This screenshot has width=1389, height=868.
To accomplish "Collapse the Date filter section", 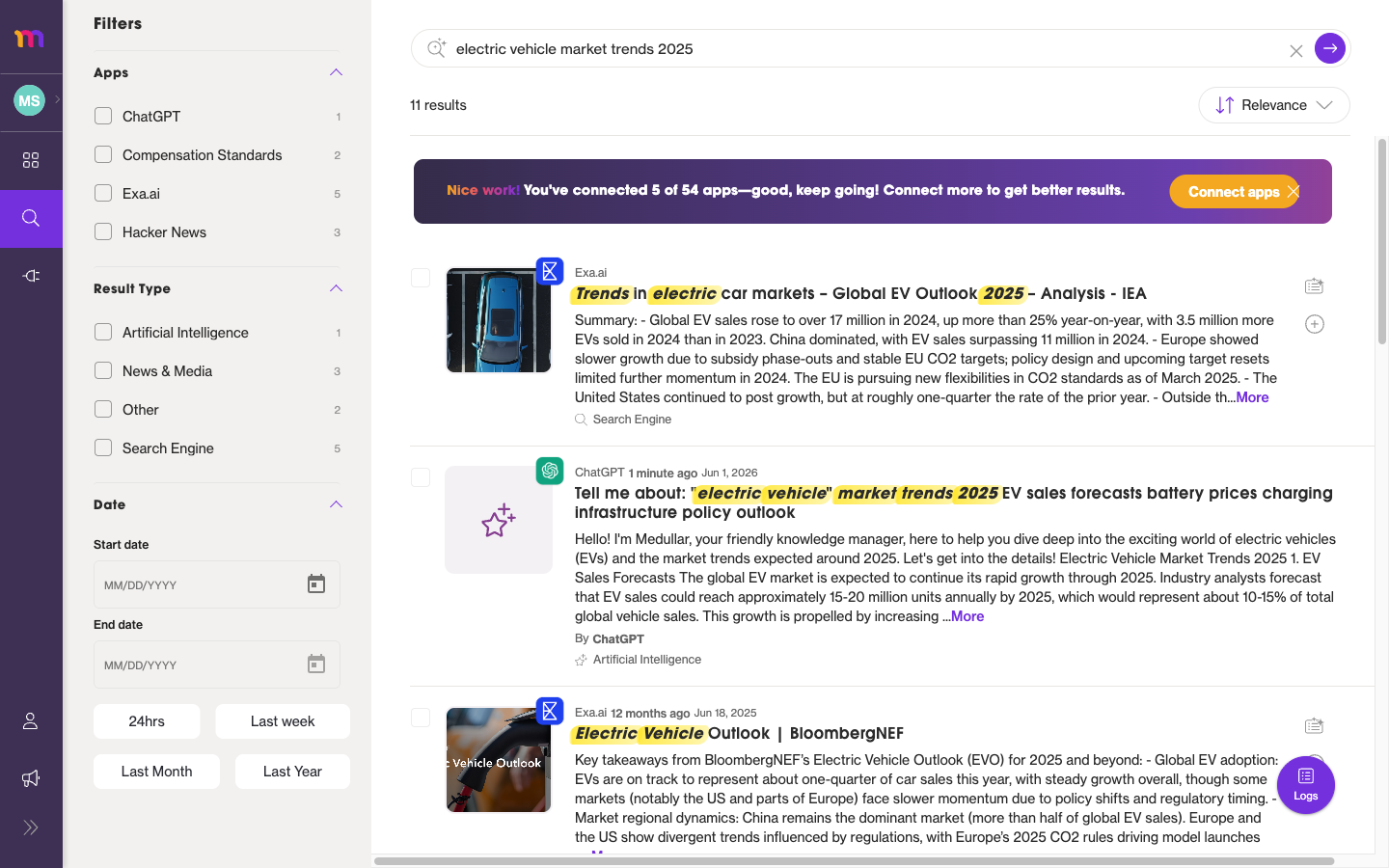I will point(336,504).
